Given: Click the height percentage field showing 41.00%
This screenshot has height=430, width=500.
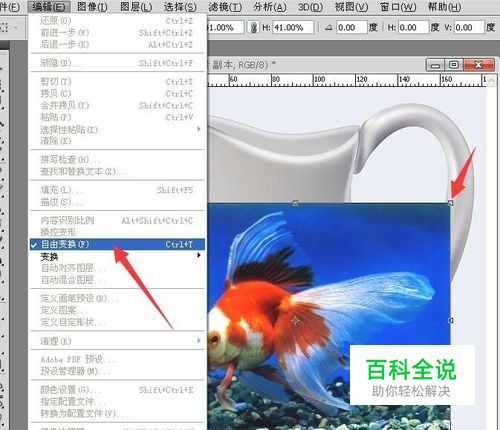Looking at the screenshot, I should 293,27.
